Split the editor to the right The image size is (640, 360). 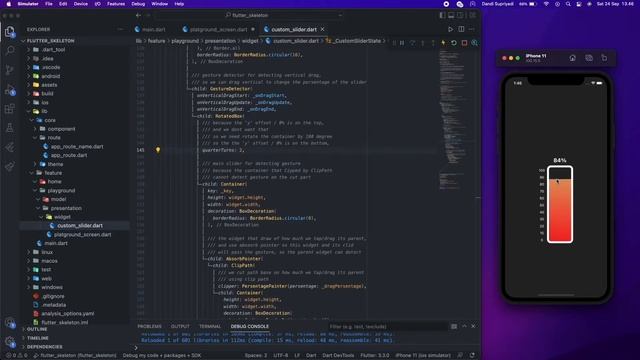[x=461, y=29]
